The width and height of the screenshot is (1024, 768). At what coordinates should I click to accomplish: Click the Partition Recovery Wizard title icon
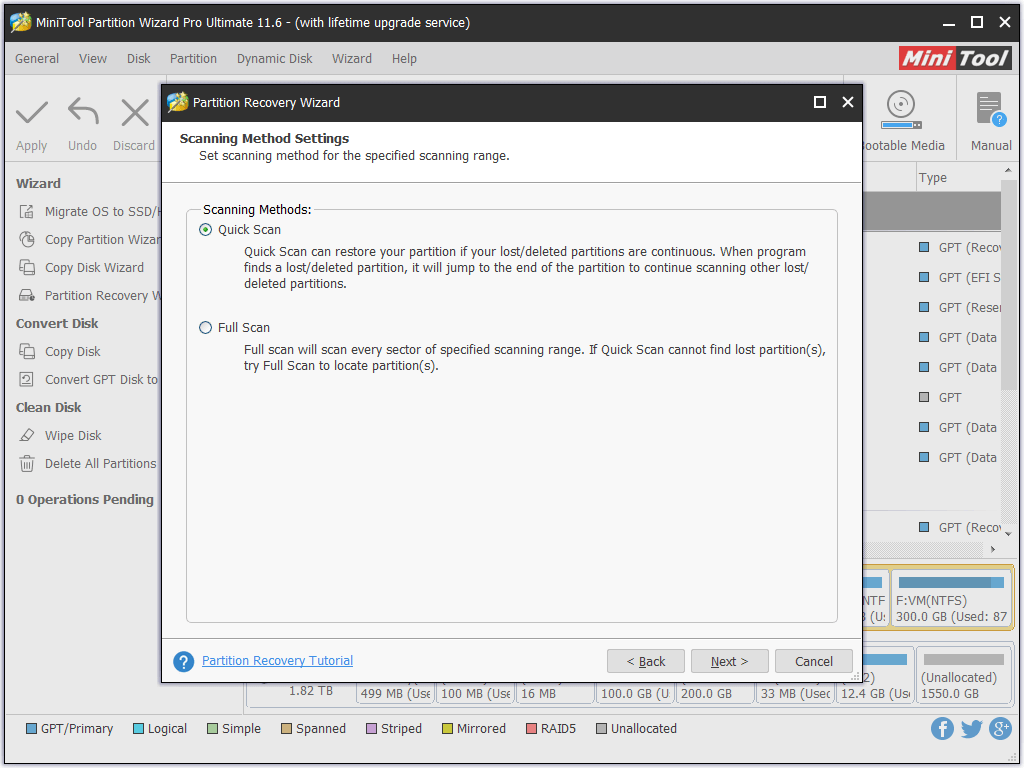178,103
